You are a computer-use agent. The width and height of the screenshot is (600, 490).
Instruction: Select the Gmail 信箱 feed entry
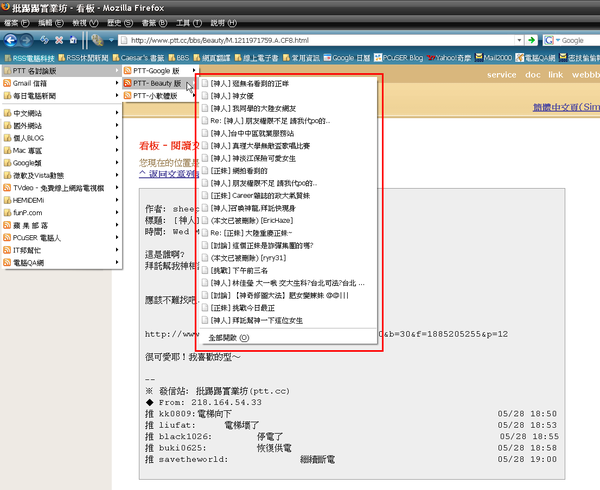coord(61,83)
